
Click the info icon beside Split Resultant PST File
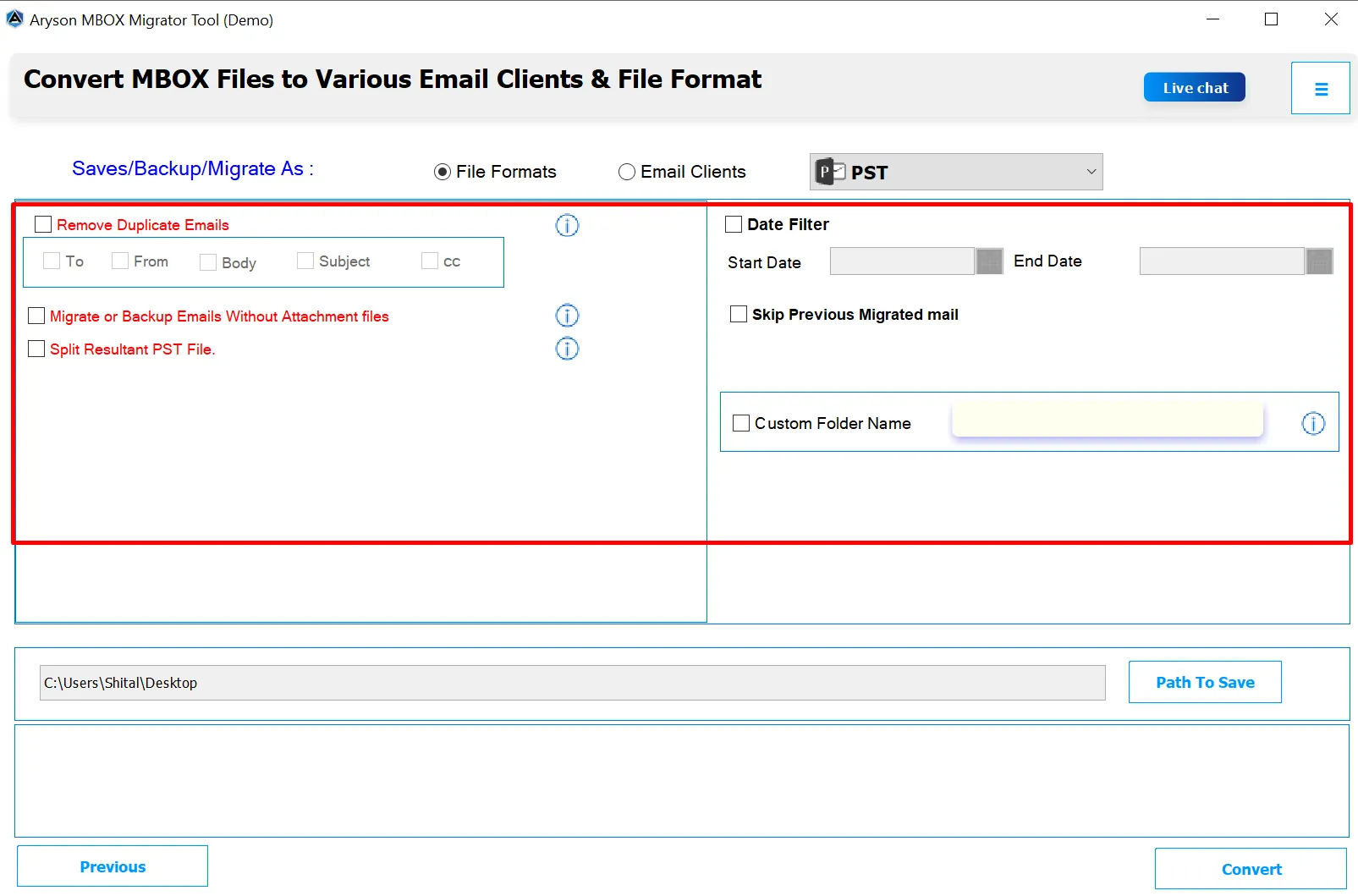click(x=566, y=349)
